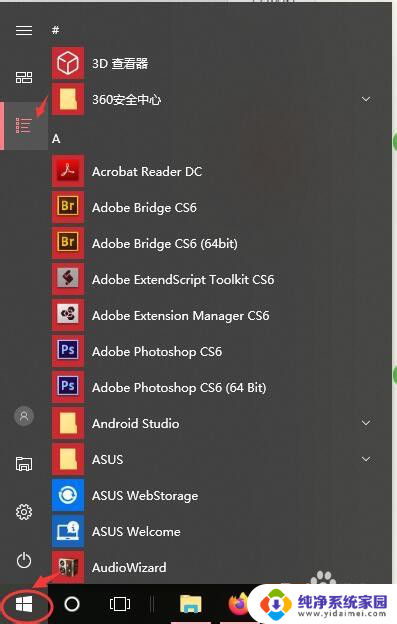Open ASUS WebStorage
Screen dimensions: 397x624
click(x=215, y=495)
